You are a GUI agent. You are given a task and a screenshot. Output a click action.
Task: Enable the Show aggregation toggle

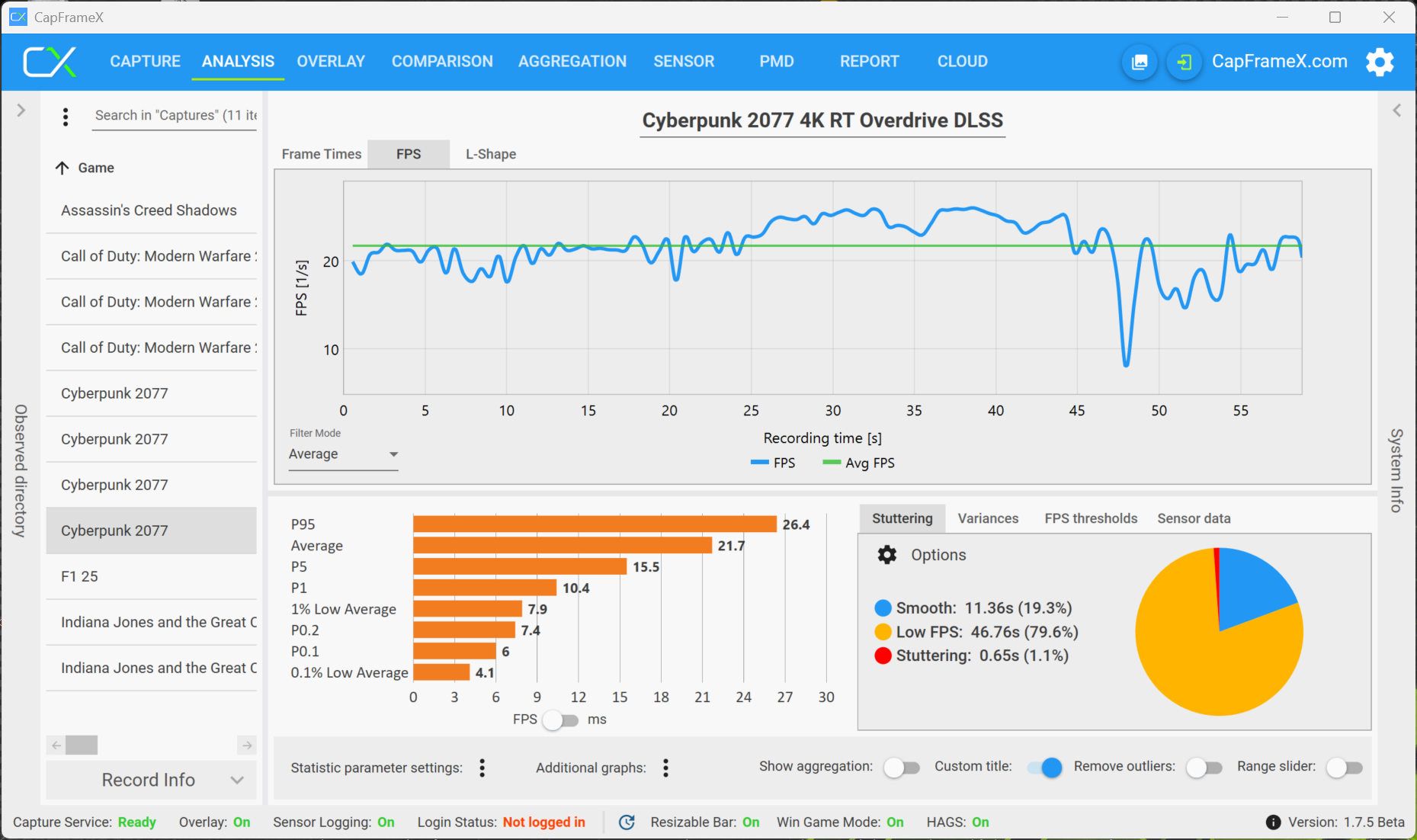pyautogui.click(x=902, y=768)
